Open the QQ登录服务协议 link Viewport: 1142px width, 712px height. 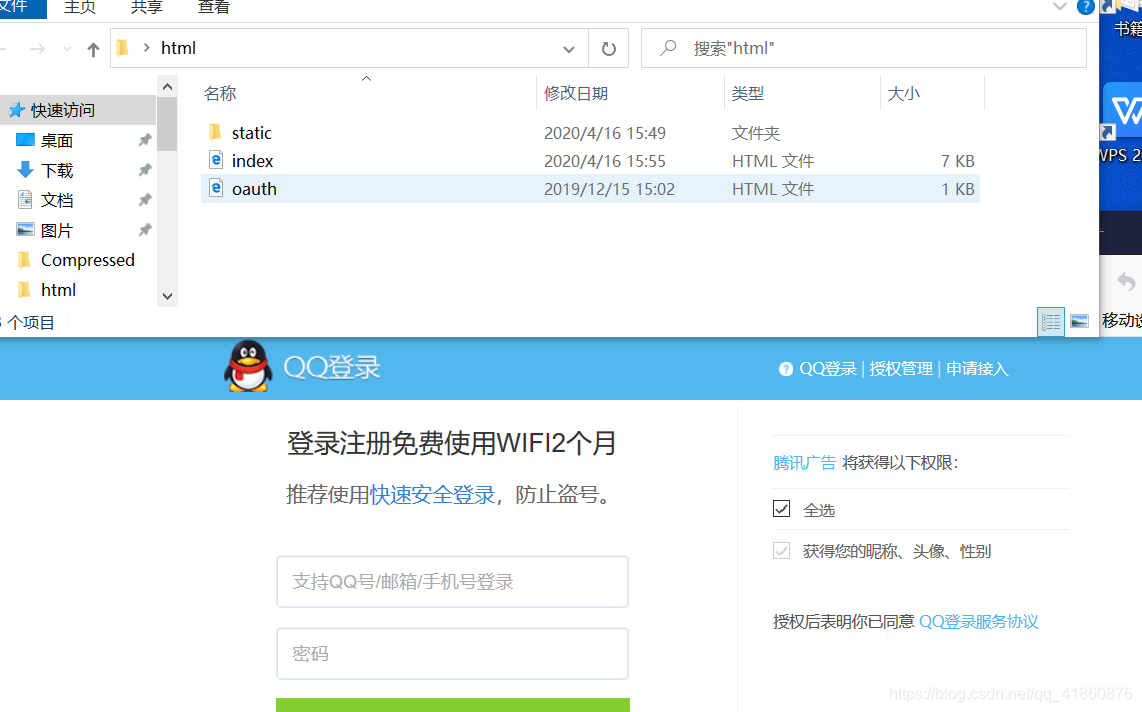(x=978, y=621)
